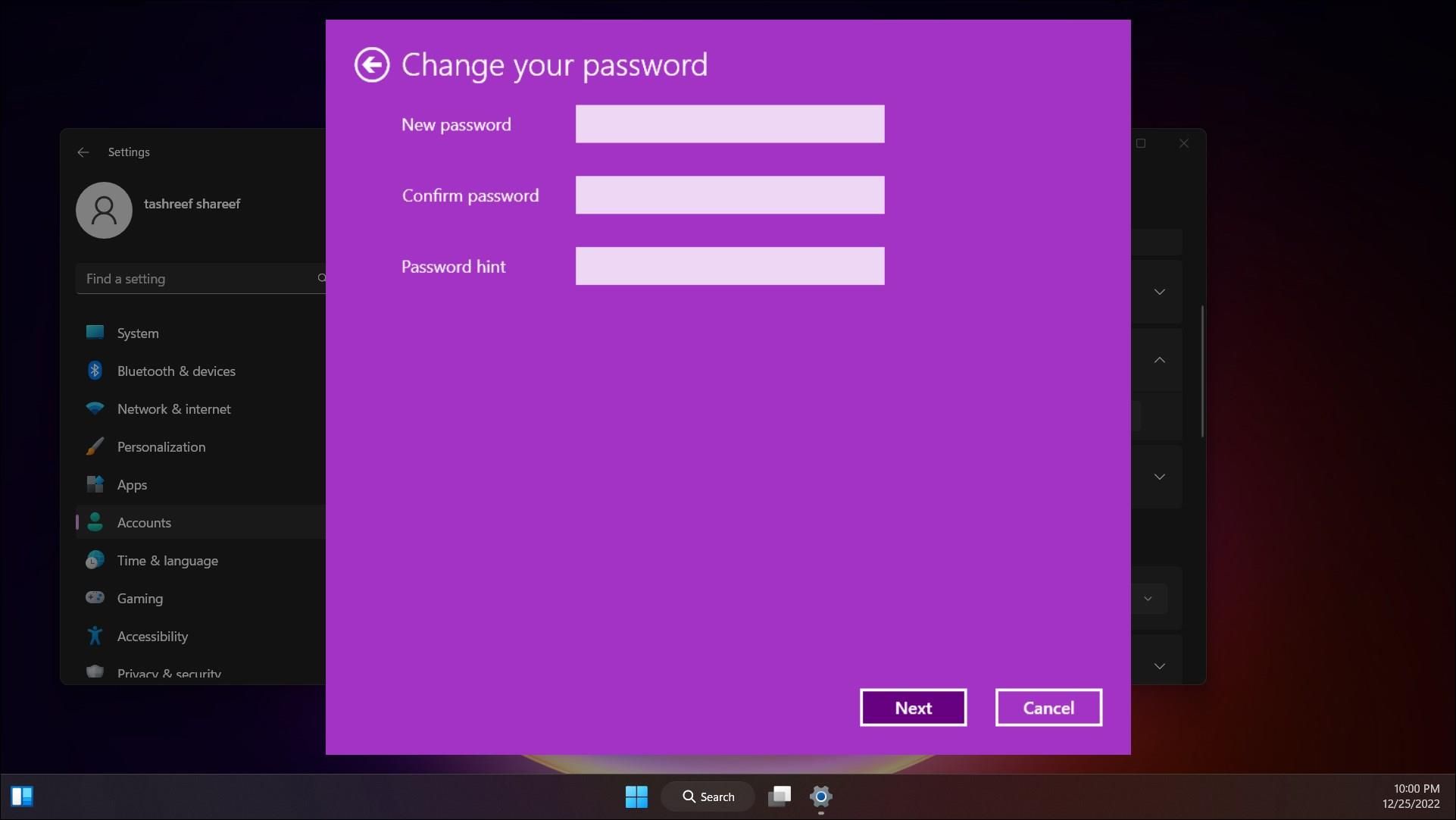This screenshot has height=820, width=1456.
Task: Click inside the New password field
Action: pyautogui.click(x=729, y=124)
